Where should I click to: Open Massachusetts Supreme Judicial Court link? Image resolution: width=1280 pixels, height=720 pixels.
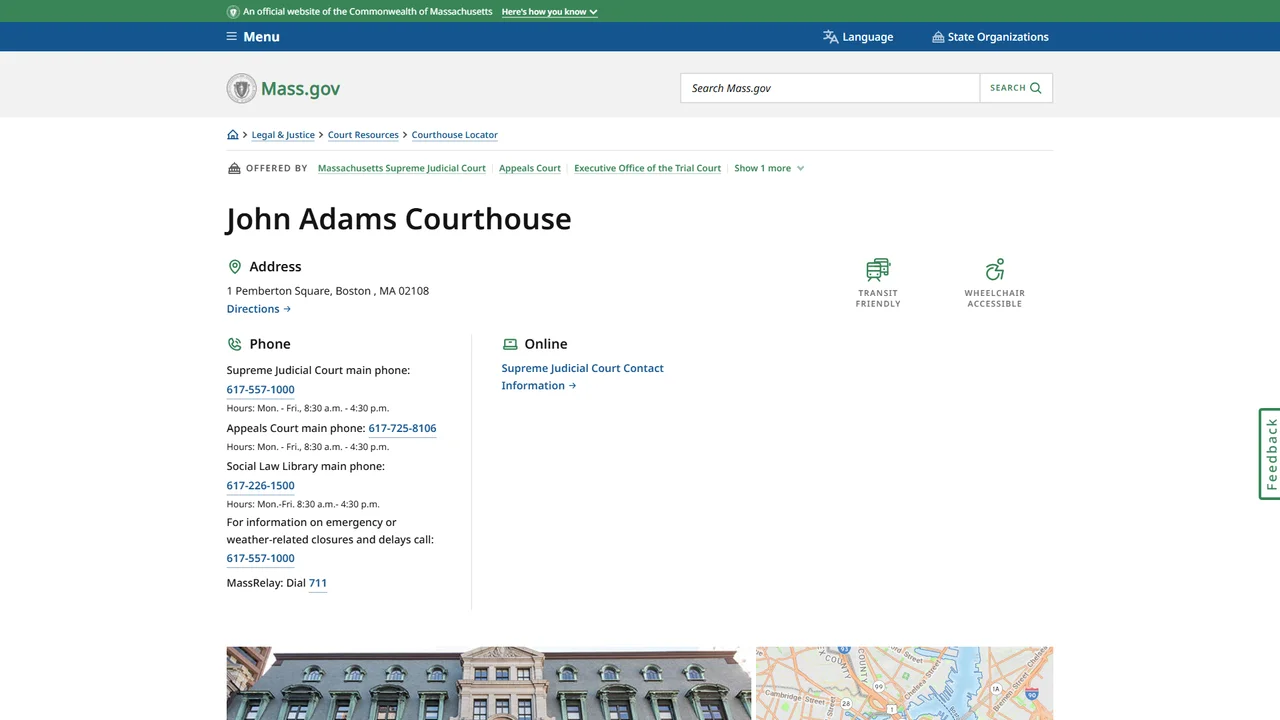(x=402, y=168)
